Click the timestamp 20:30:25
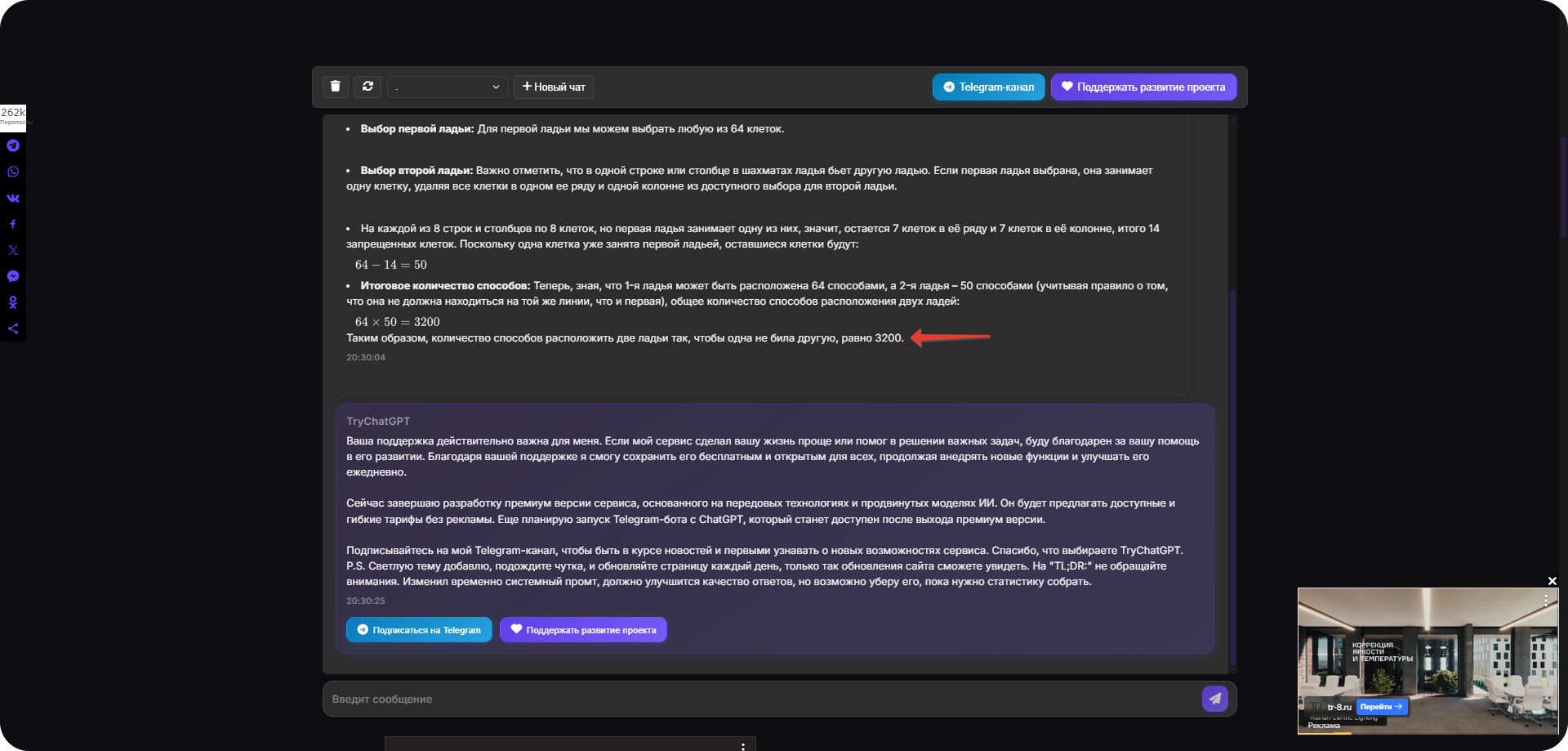Image resolution: width=1568 pixels, height=751 pixels. 366,601
